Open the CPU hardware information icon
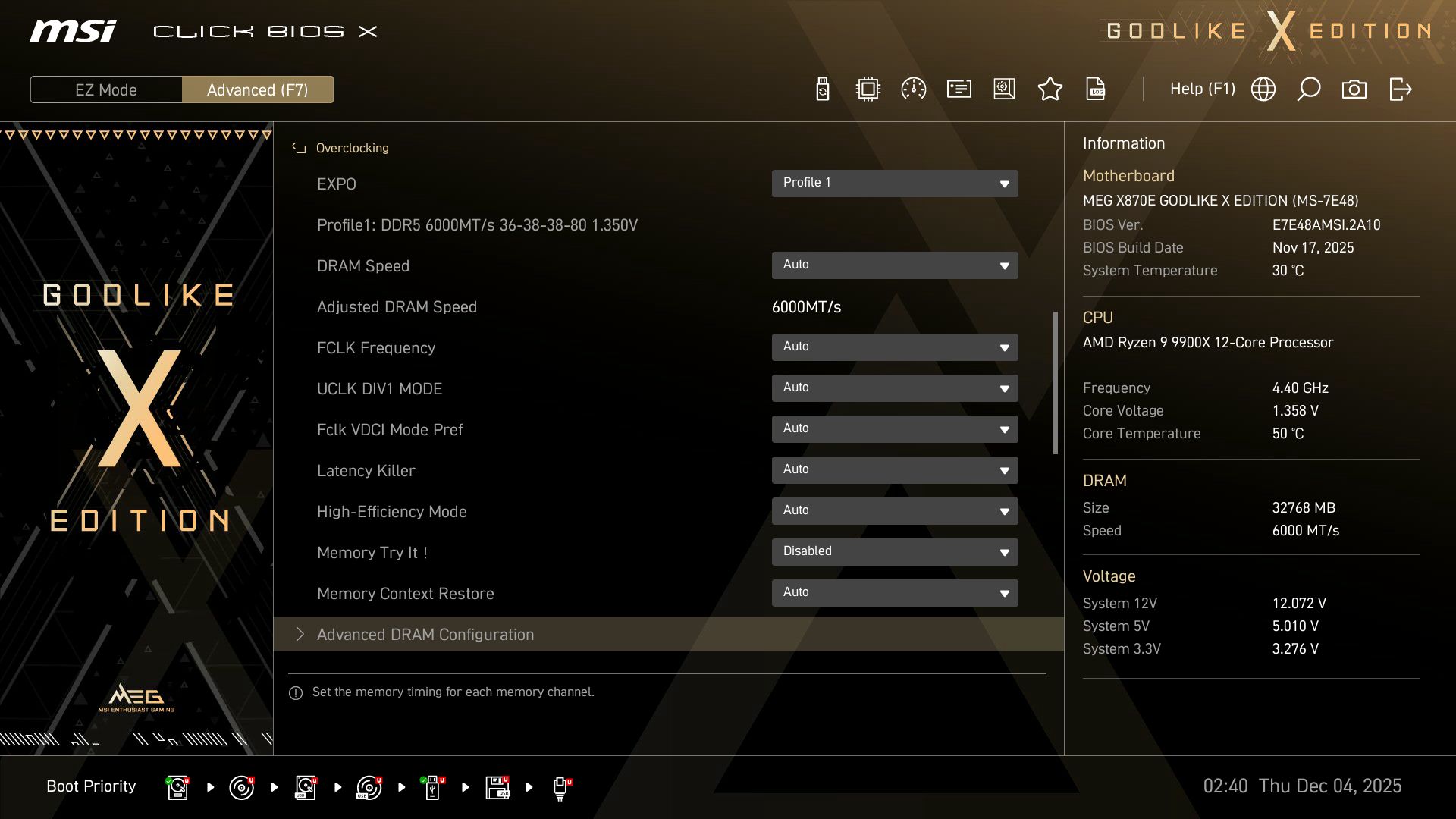Screen dimensions: 1456x819 click(868, 89)
